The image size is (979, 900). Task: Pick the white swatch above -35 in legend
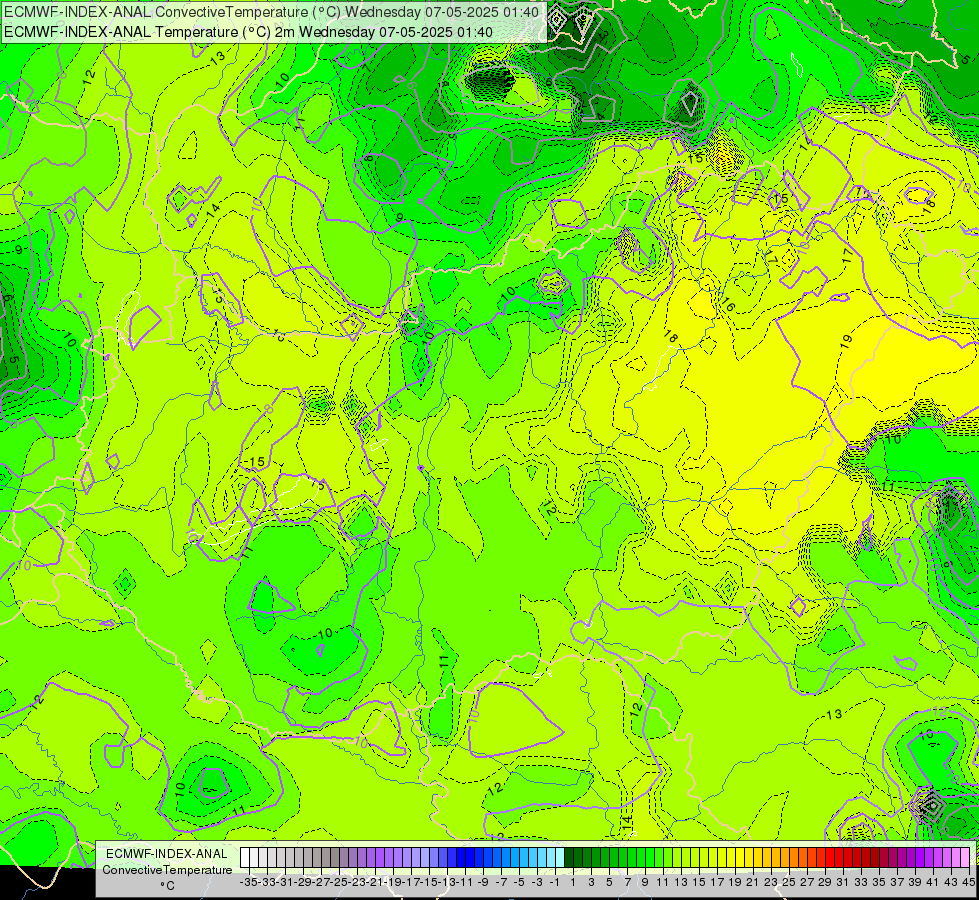[245, 858]
